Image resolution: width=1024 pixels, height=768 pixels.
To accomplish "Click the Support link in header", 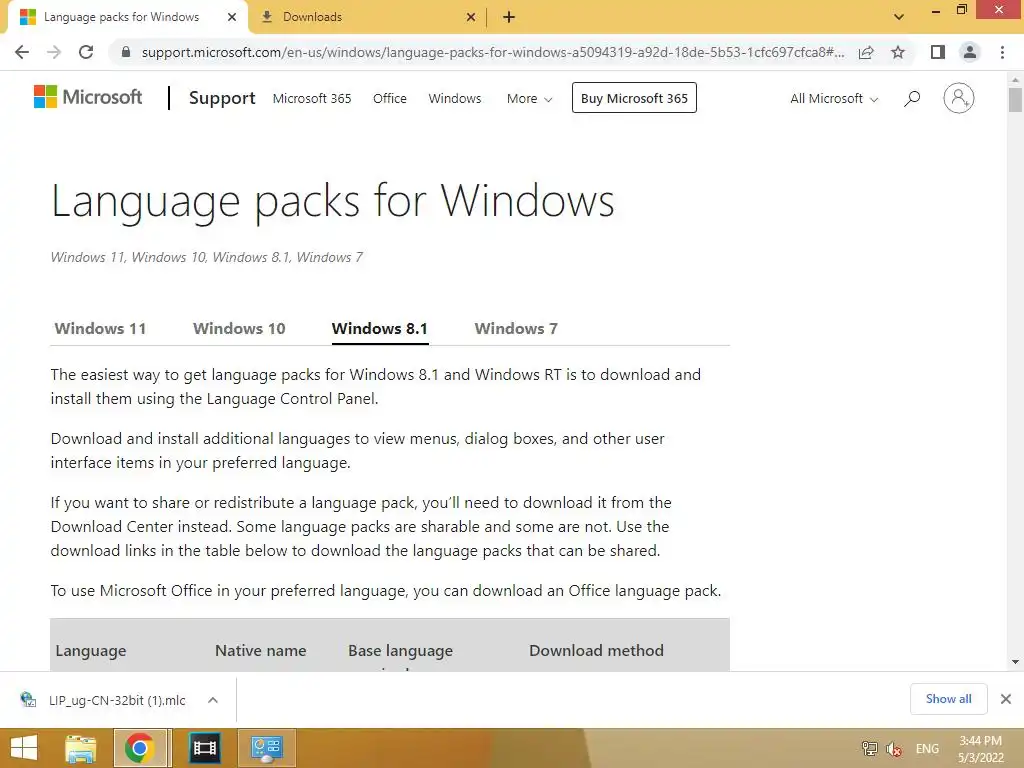I will point(222,98).
